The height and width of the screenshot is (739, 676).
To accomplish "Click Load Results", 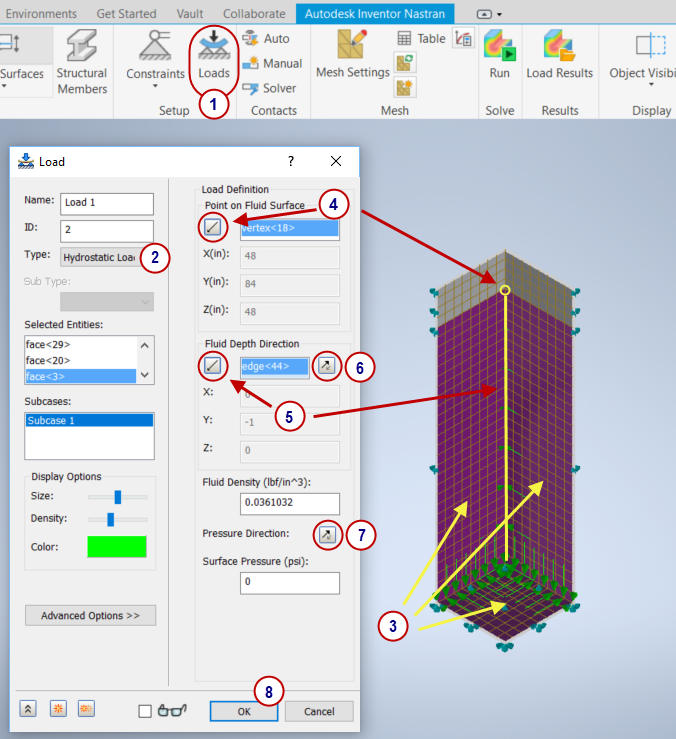I will [x=560, y=54].
